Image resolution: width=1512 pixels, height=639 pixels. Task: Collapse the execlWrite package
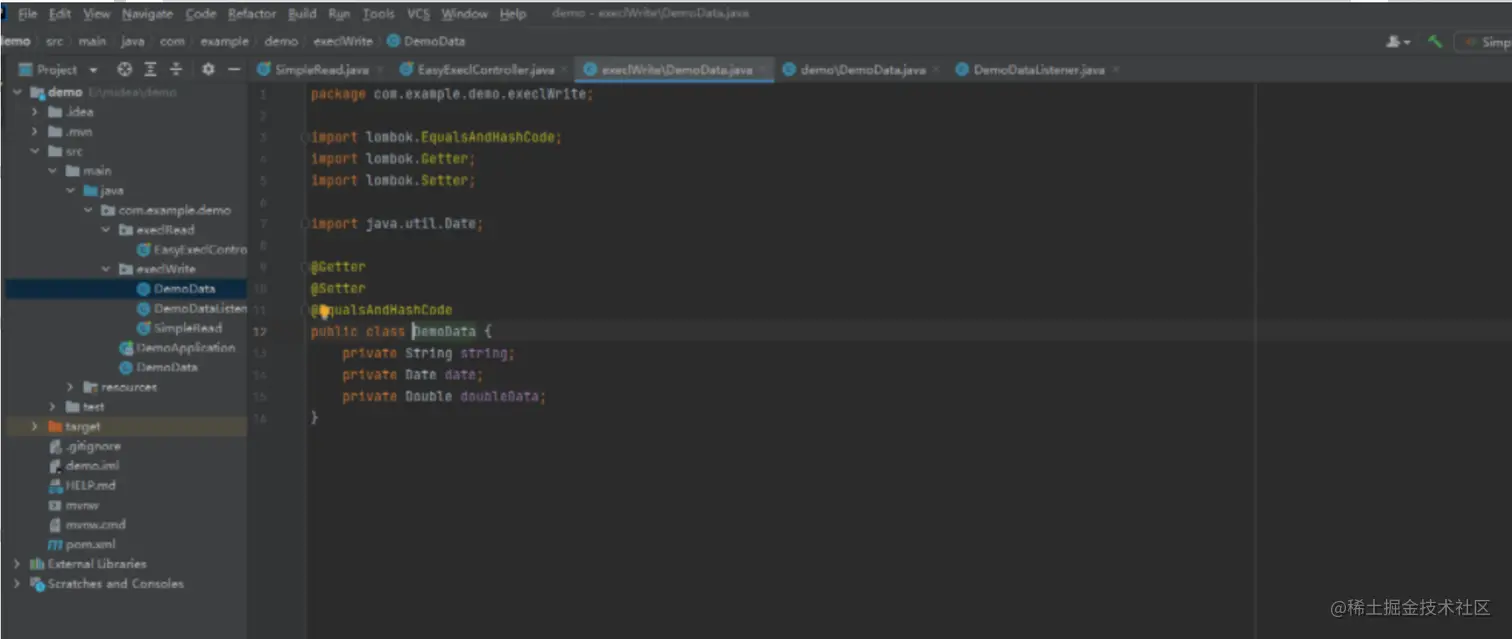pos(106,269)
